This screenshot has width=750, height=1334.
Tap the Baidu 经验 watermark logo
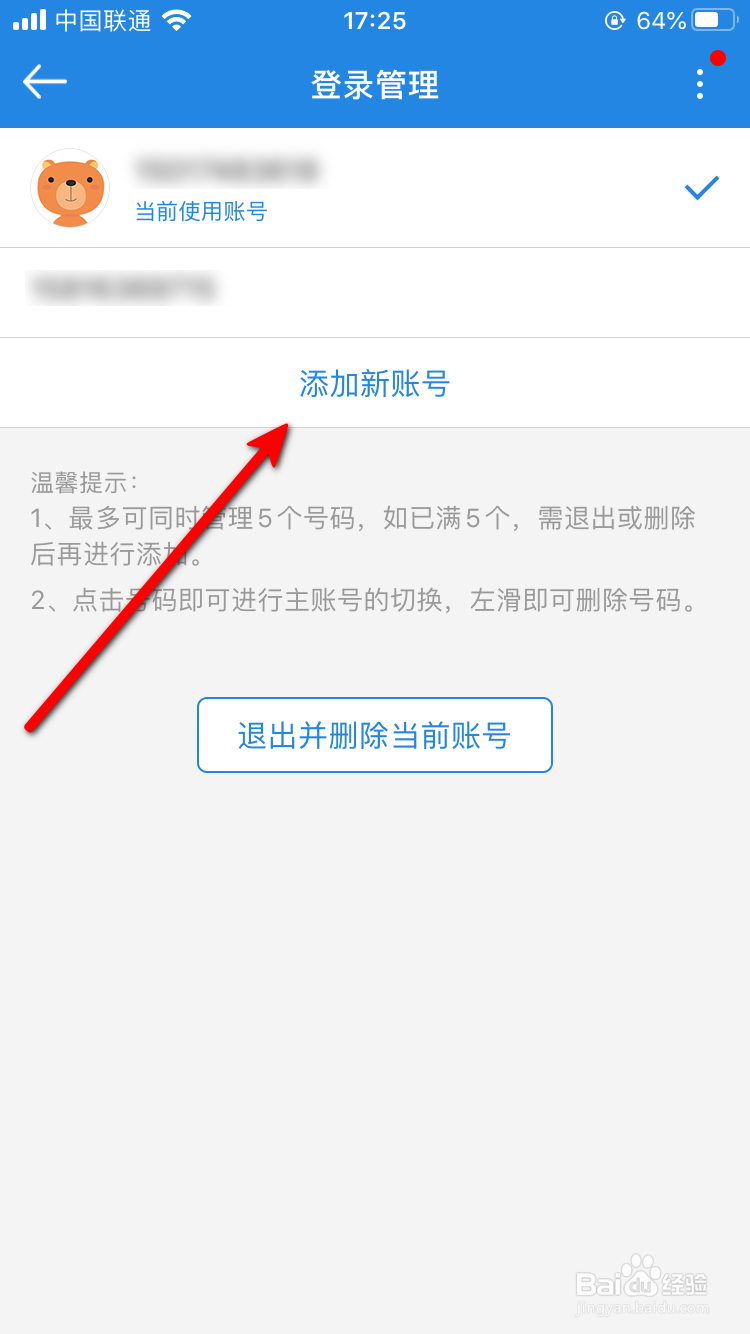pyautogui.click(x=642, y=1285)
